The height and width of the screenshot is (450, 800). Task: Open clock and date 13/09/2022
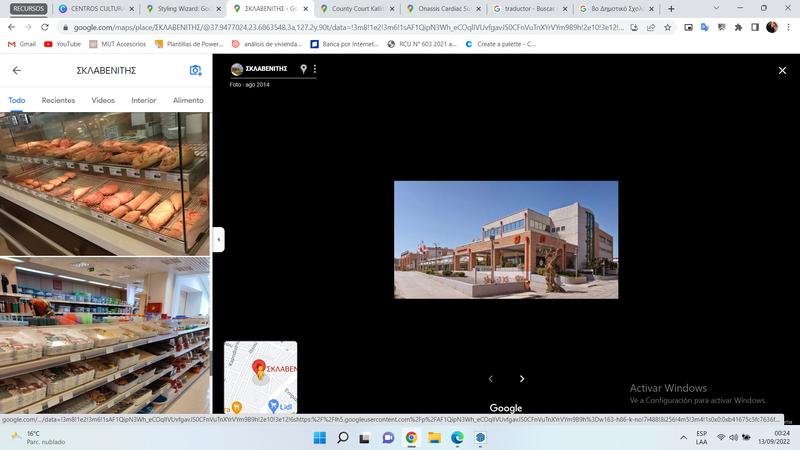coord(774,438)
